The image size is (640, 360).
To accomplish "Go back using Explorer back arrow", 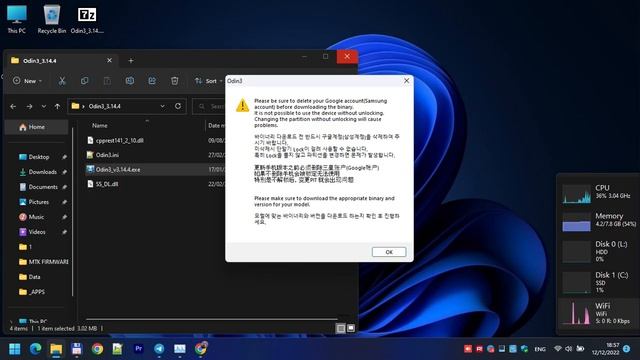I will (13, 106).
